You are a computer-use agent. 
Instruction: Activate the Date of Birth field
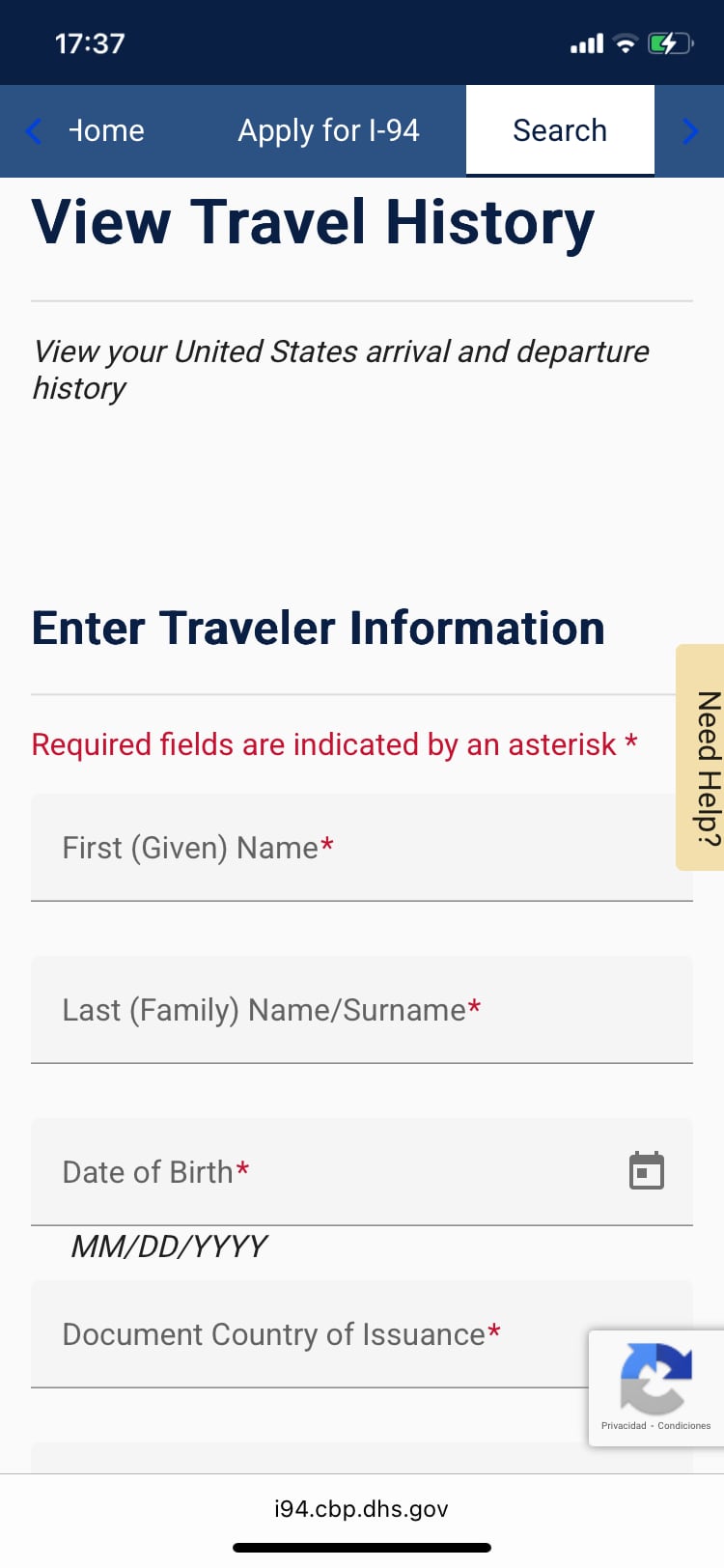point(290,1171)
